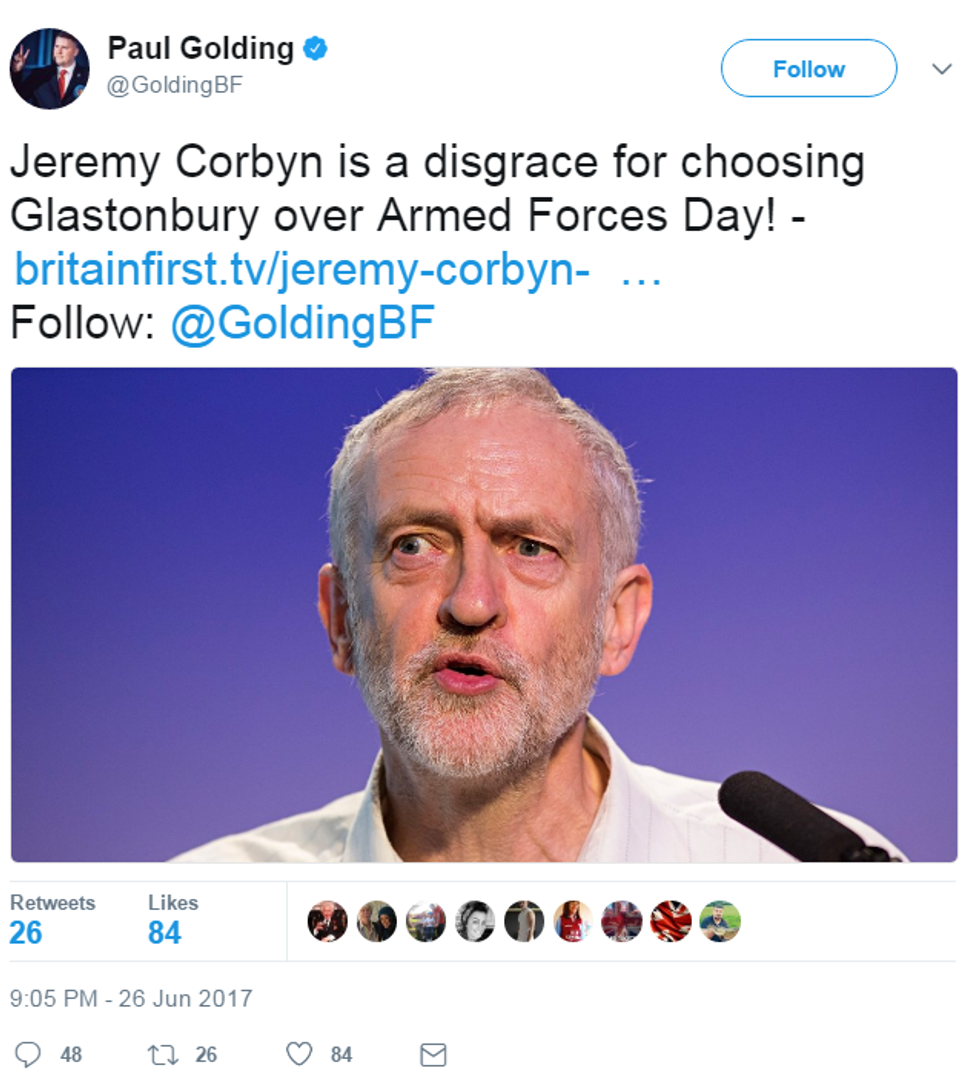Image resolution: width=980 pixels, height=1080 pixels.
Task: Click the @GoldingBF handle under the name
Action: [x=174, y=85]
